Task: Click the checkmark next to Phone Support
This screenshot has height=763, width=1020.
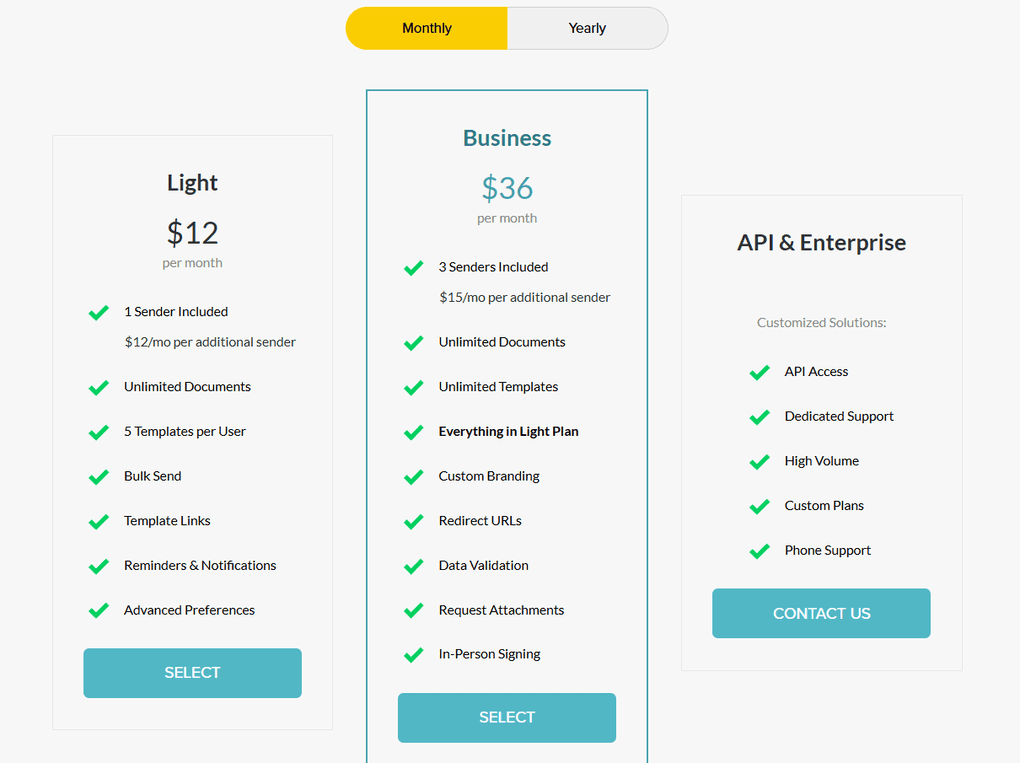Action: [x=760, y=550]
